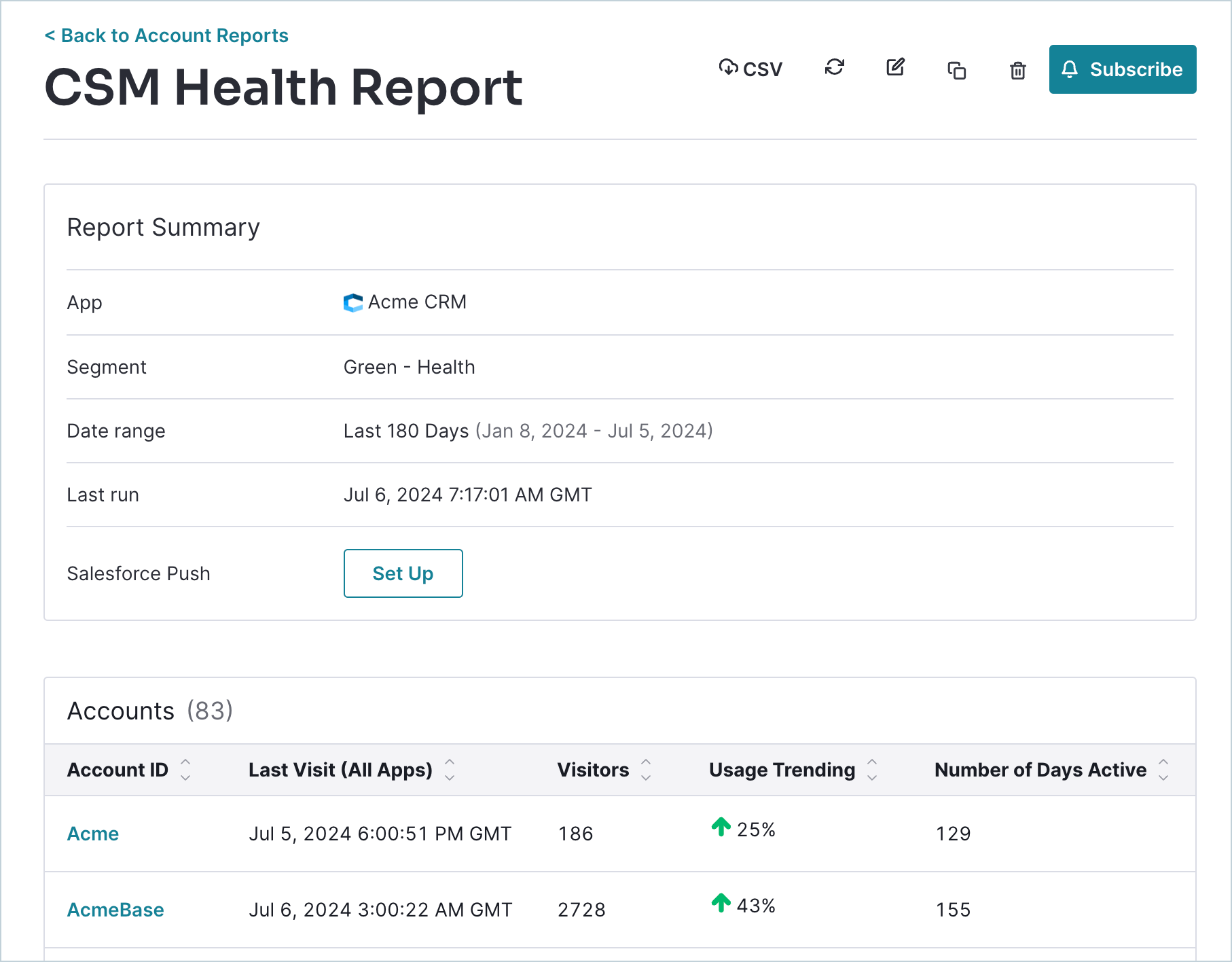
Task: Sort by Visitors column
Action: [646, 770]
